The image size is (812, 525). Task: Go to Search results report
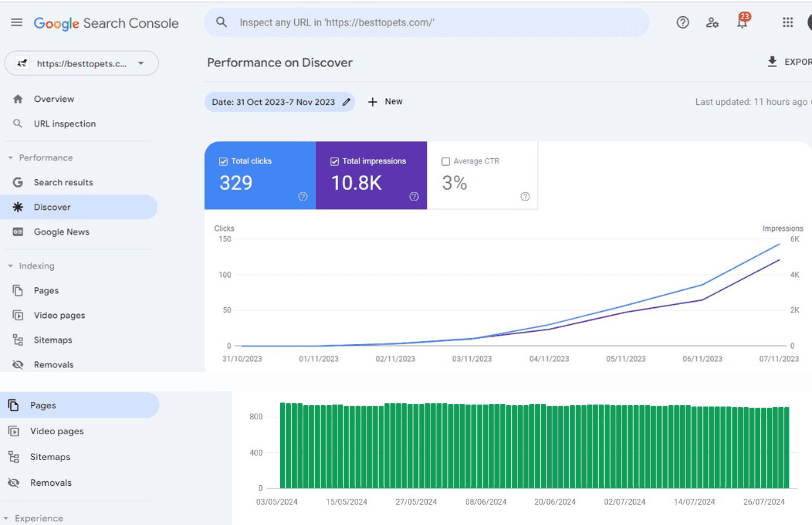point(79,182)
